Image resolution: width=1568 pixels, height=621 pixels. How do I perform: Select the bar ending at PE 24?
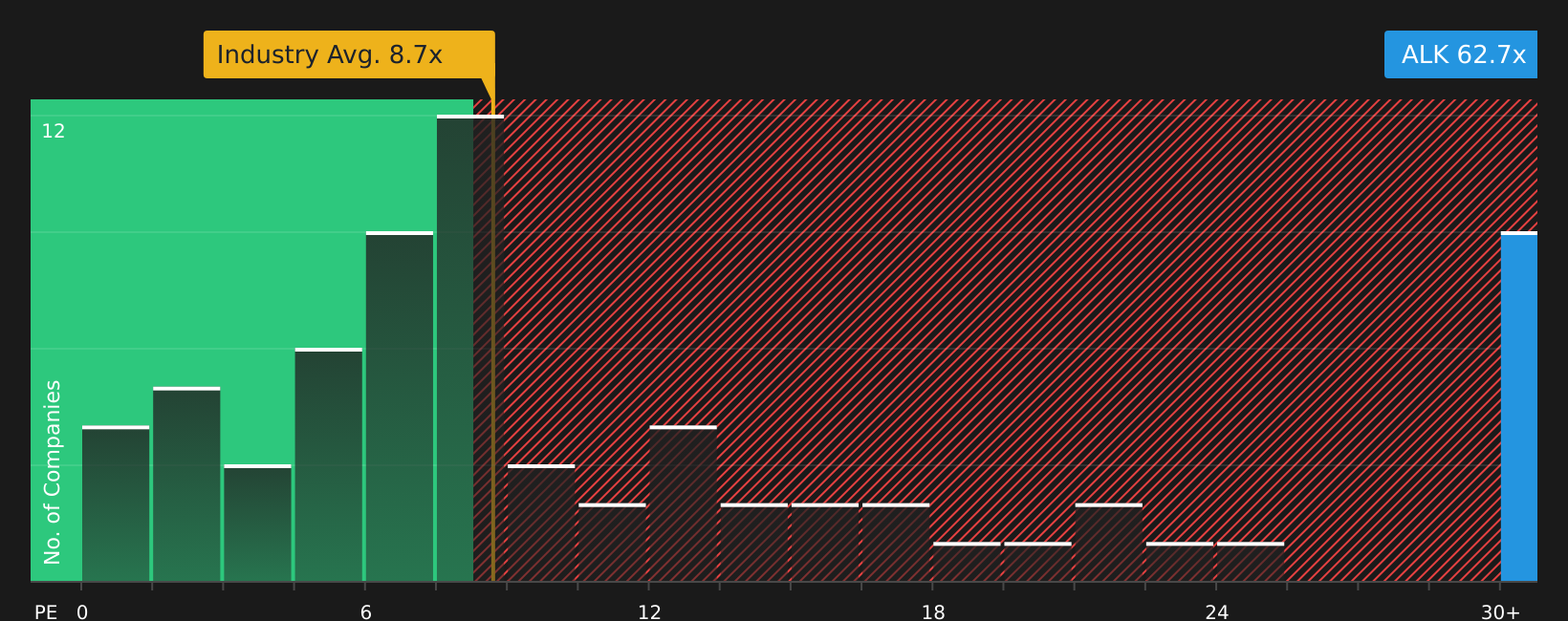pyautogui.click(x=1180, y=563)
